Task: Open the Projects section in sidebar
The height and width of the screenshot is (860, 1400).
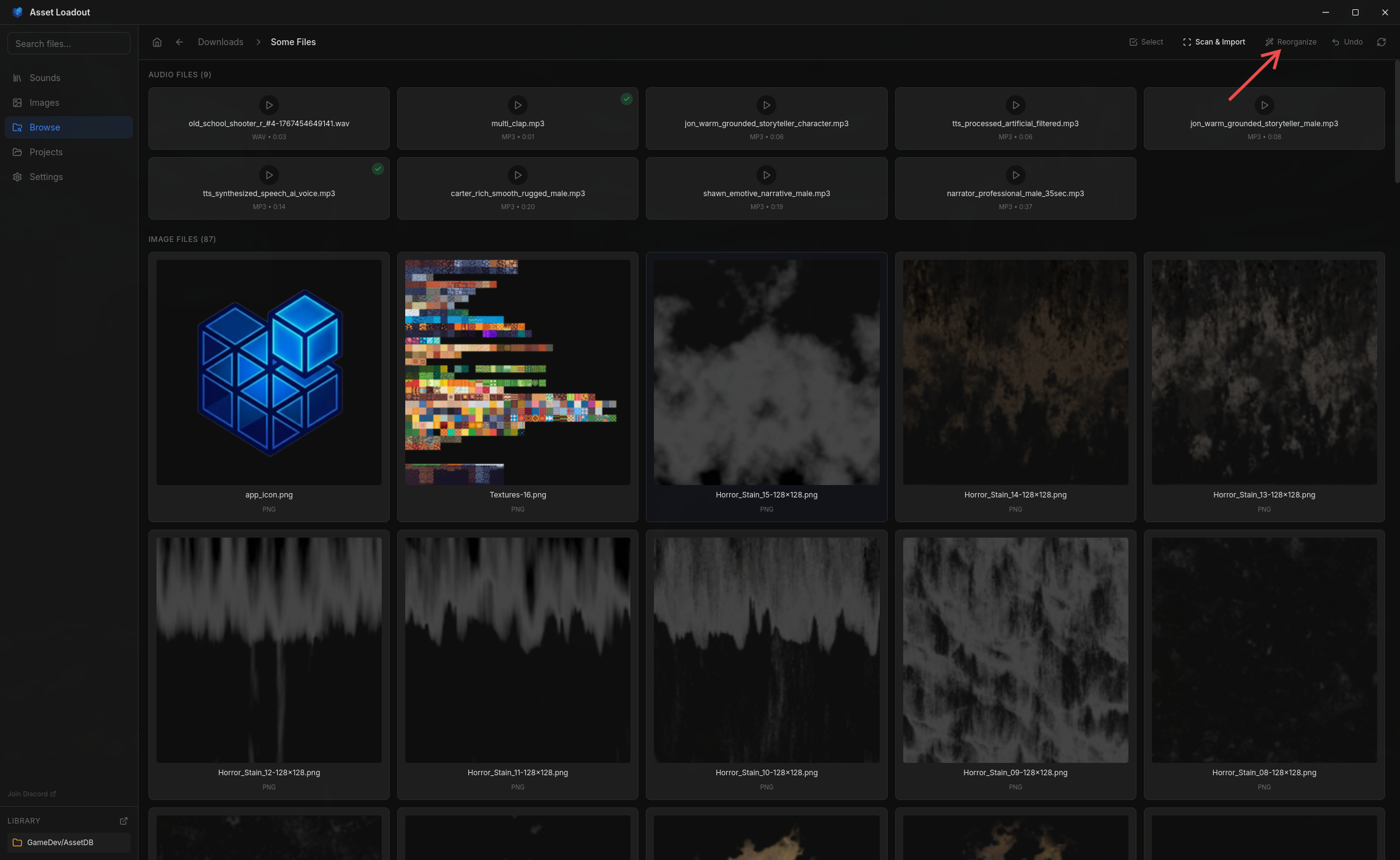Action: point(46,152)
